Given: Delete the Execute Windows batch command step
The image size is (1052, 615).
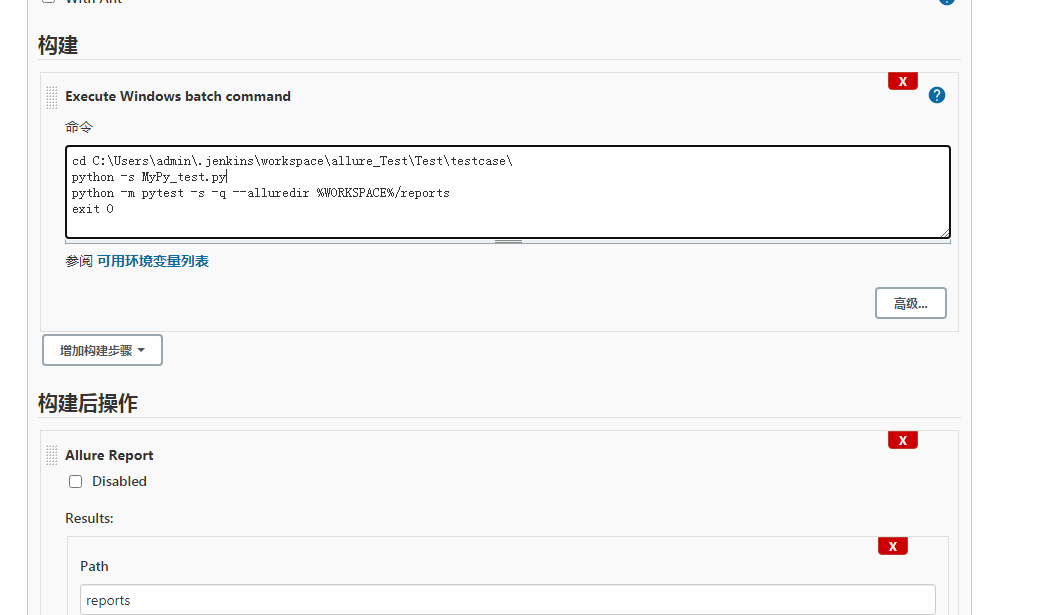Looking at the screenshot, I should [x=902, y=81].
